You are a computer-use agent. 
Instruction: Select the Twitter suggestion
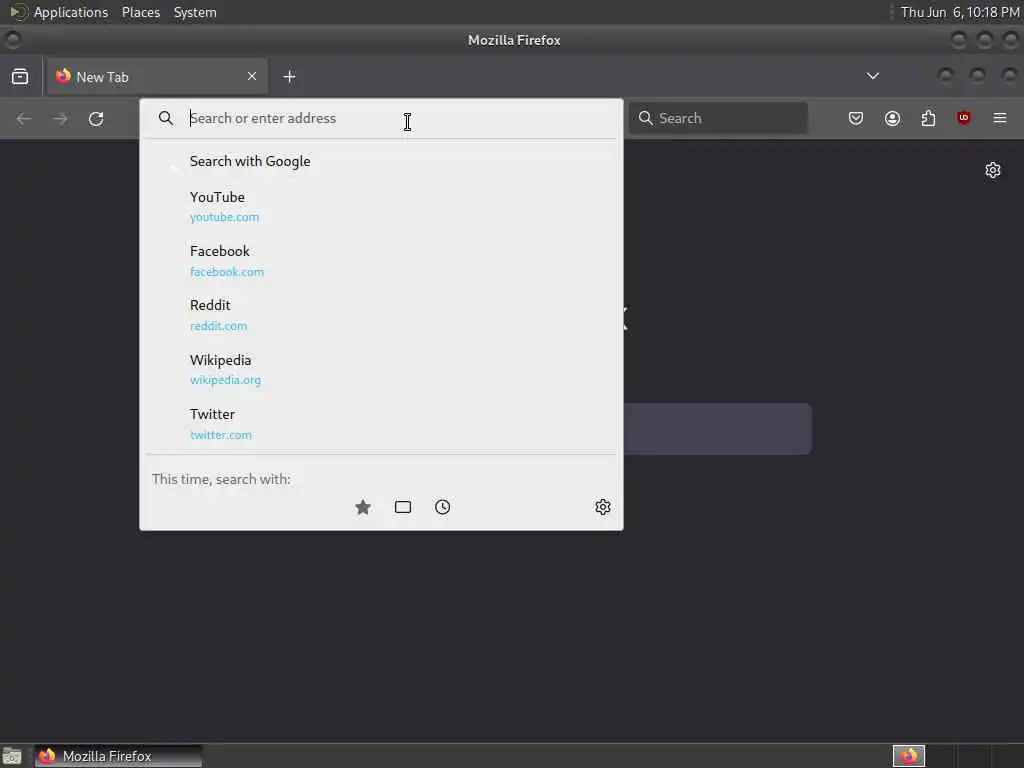point(381,424)
